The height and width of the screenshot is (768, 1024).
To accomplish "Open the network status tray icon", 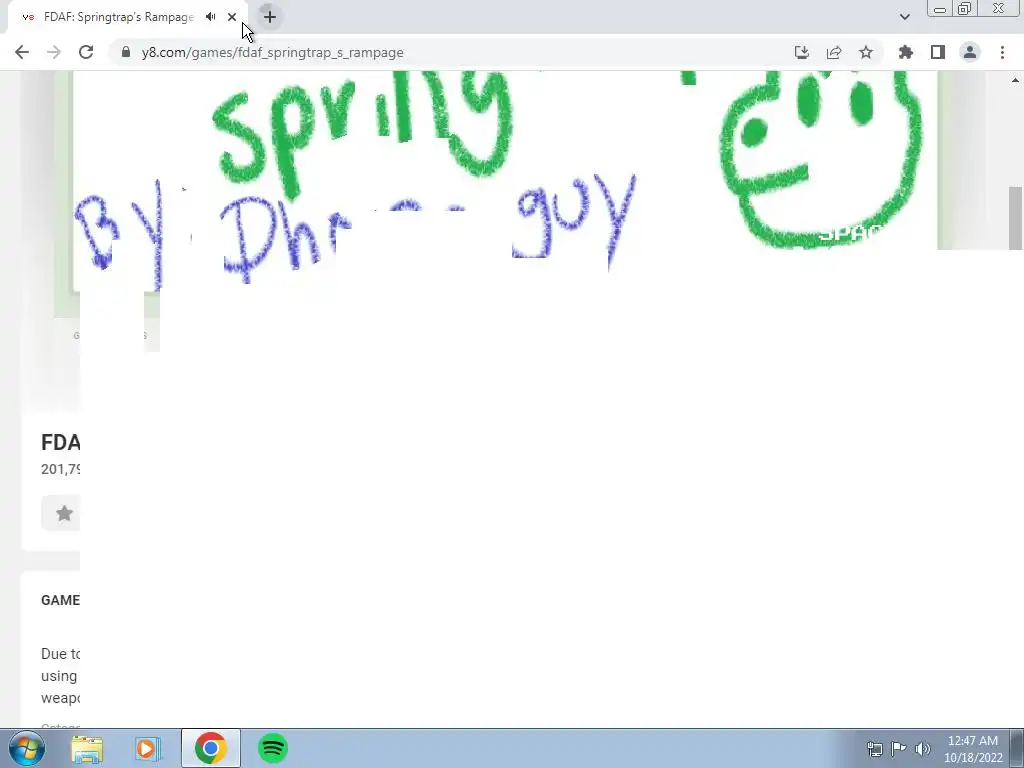I will (874, 749).
